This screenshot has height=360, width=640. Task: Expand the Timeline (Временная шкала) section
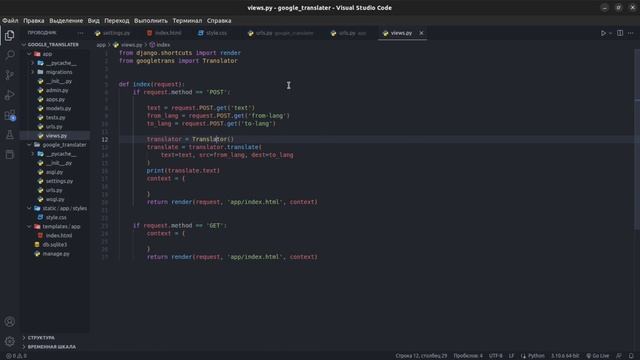[51, 347]
